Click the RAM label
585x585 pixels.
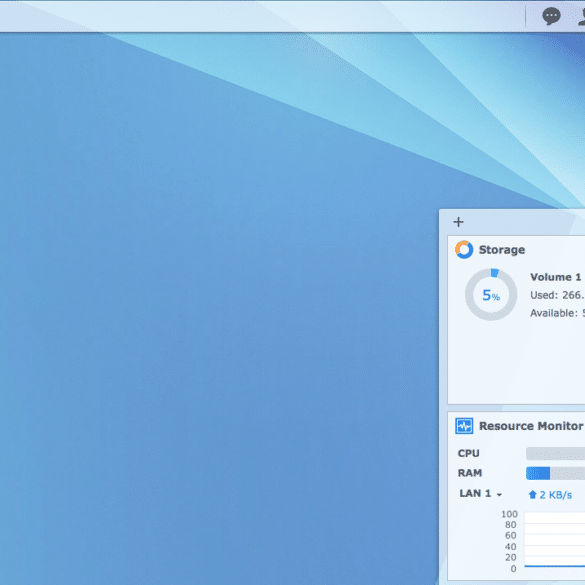click(x=470, y=473)
